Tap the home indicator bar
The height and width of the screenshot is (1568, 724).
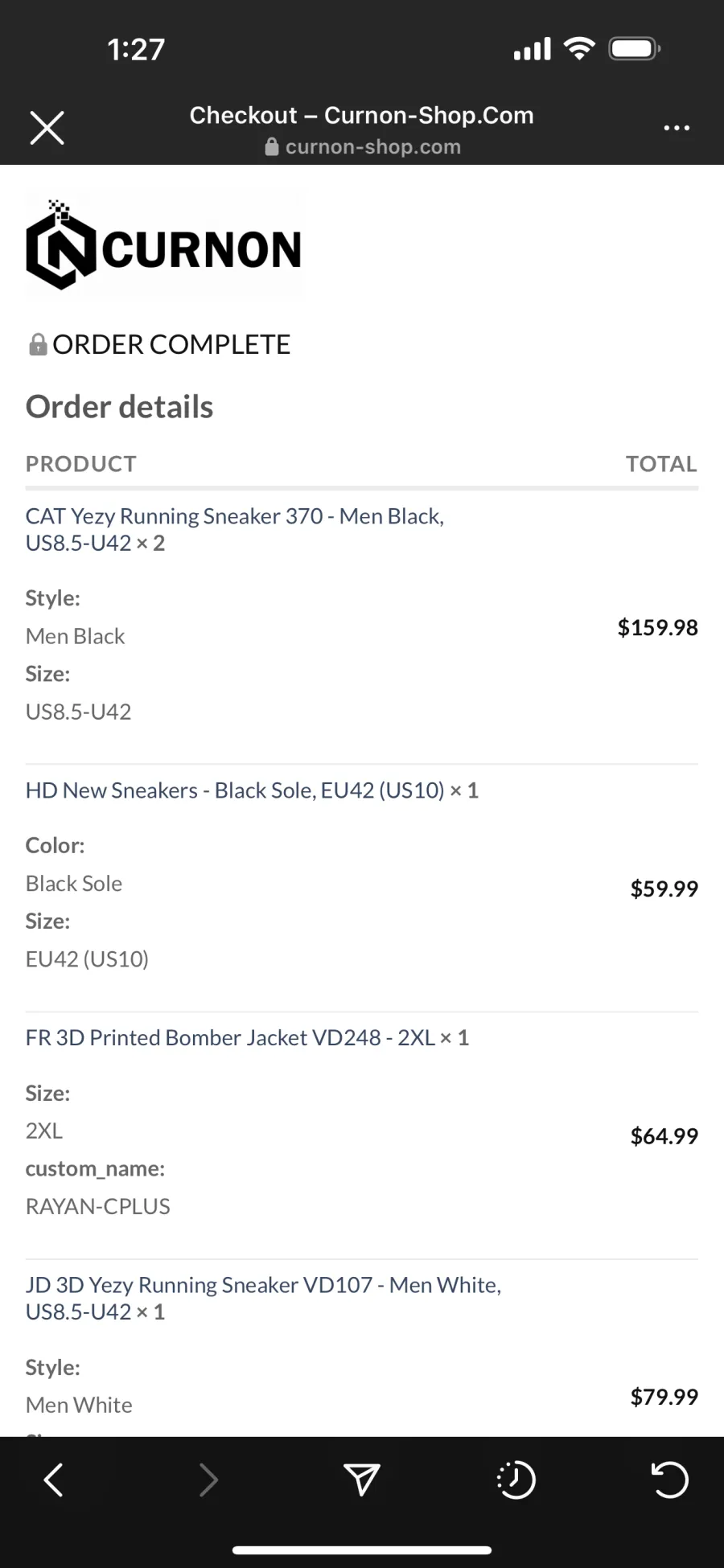click(x=362, y=1550)
